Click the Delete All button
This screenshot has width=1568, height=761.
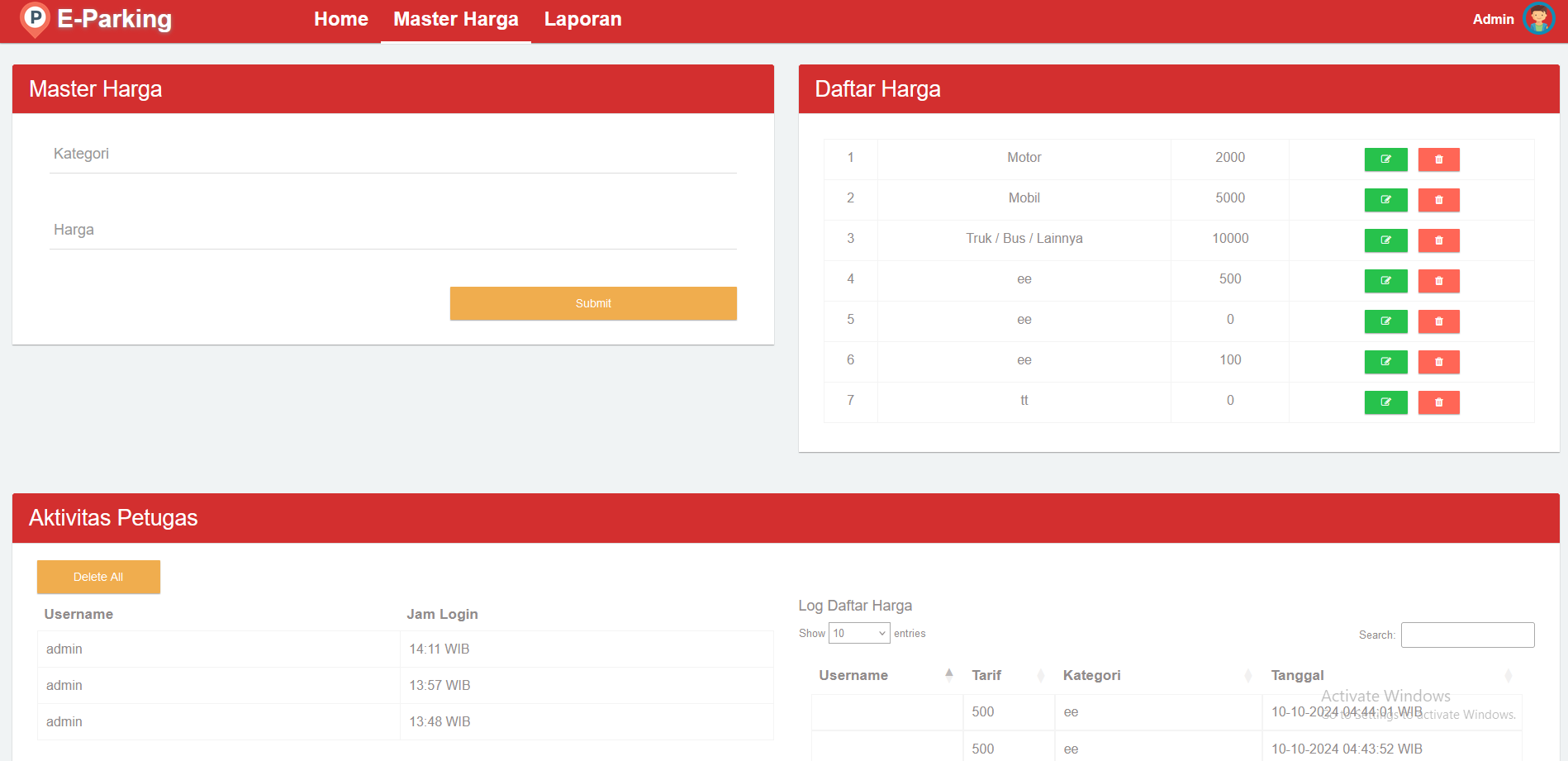(98, 577)
